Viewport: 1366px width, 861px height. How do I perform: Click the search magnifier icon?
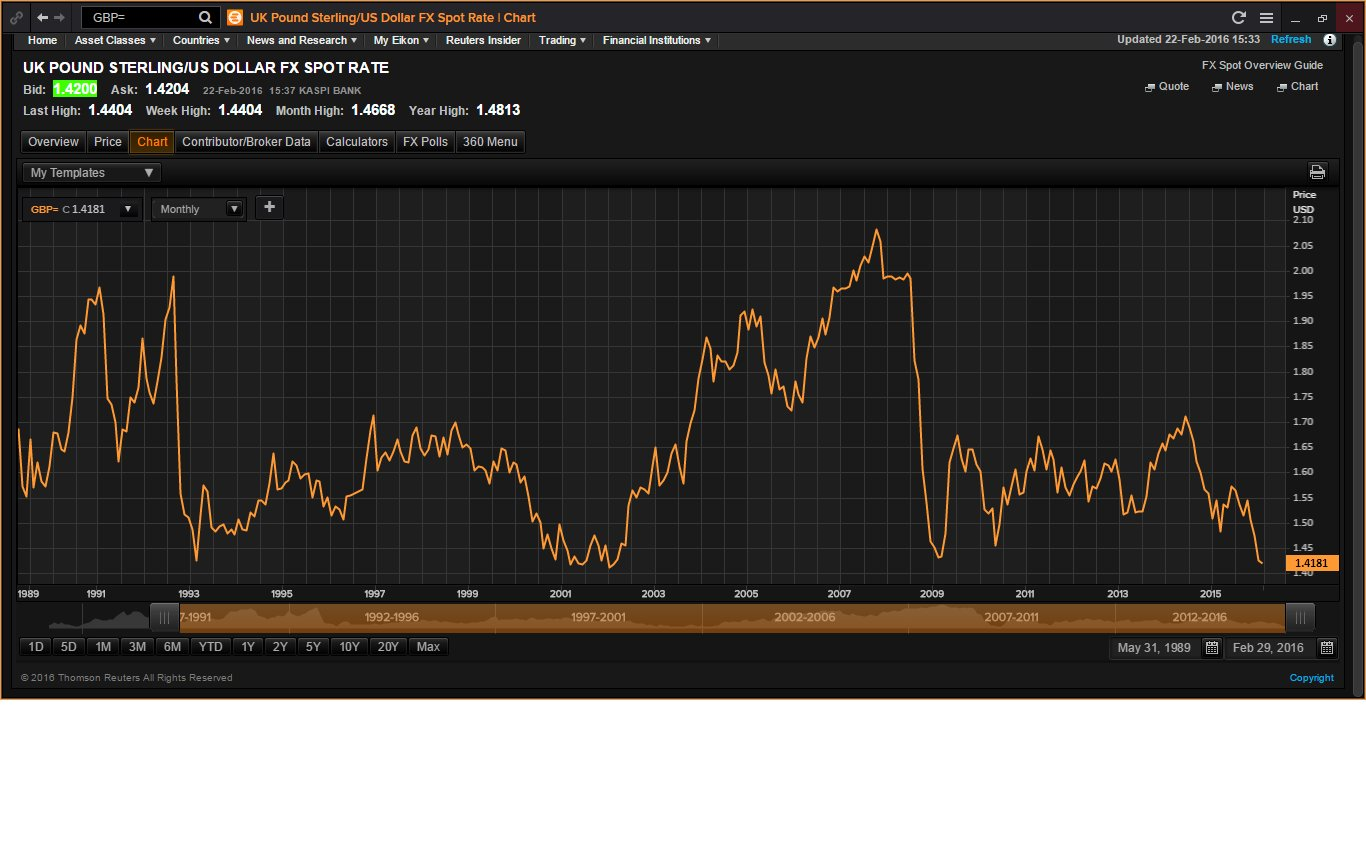point(204,18)
